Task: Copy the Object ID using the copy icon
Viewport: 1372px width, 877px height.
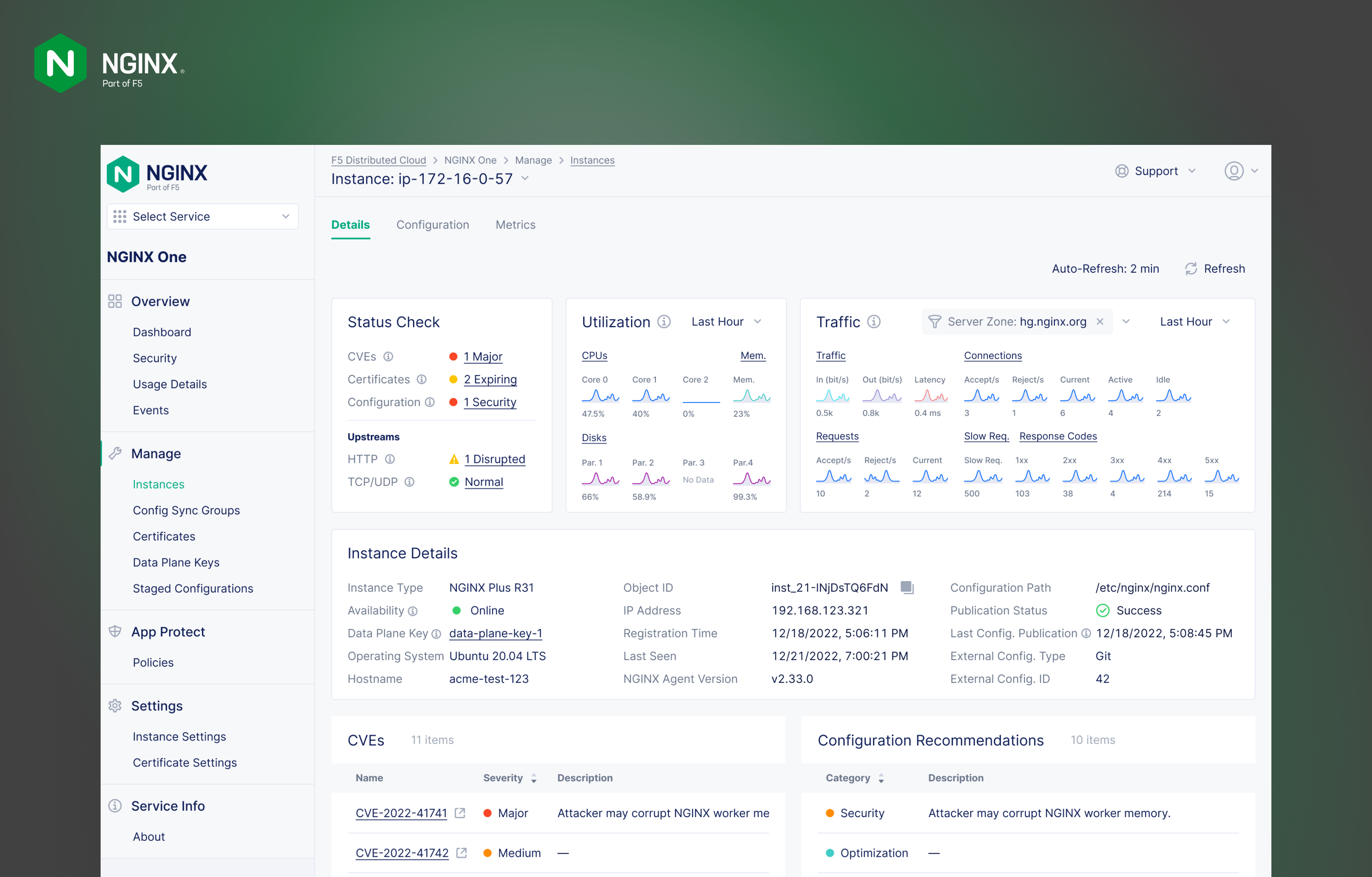Action: click(x=907, y=587)
